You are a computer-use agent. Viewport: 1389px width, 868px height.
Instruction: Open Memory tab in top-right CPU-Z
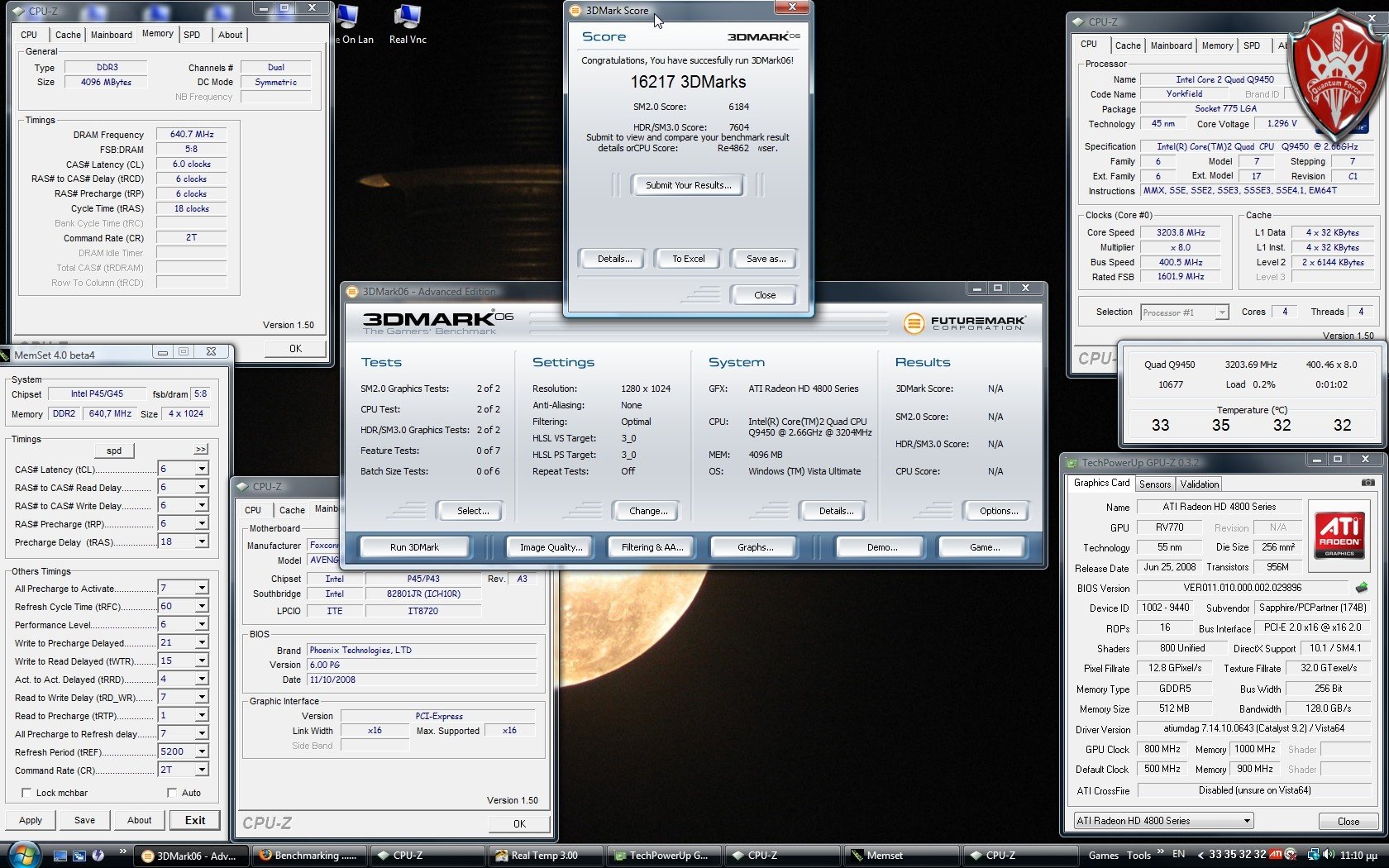[1217, 45]
